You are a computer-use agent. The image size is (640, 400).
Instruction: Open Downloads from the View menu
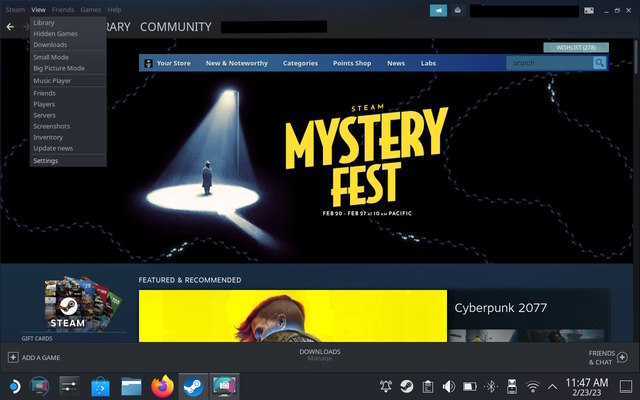point(50,45)
